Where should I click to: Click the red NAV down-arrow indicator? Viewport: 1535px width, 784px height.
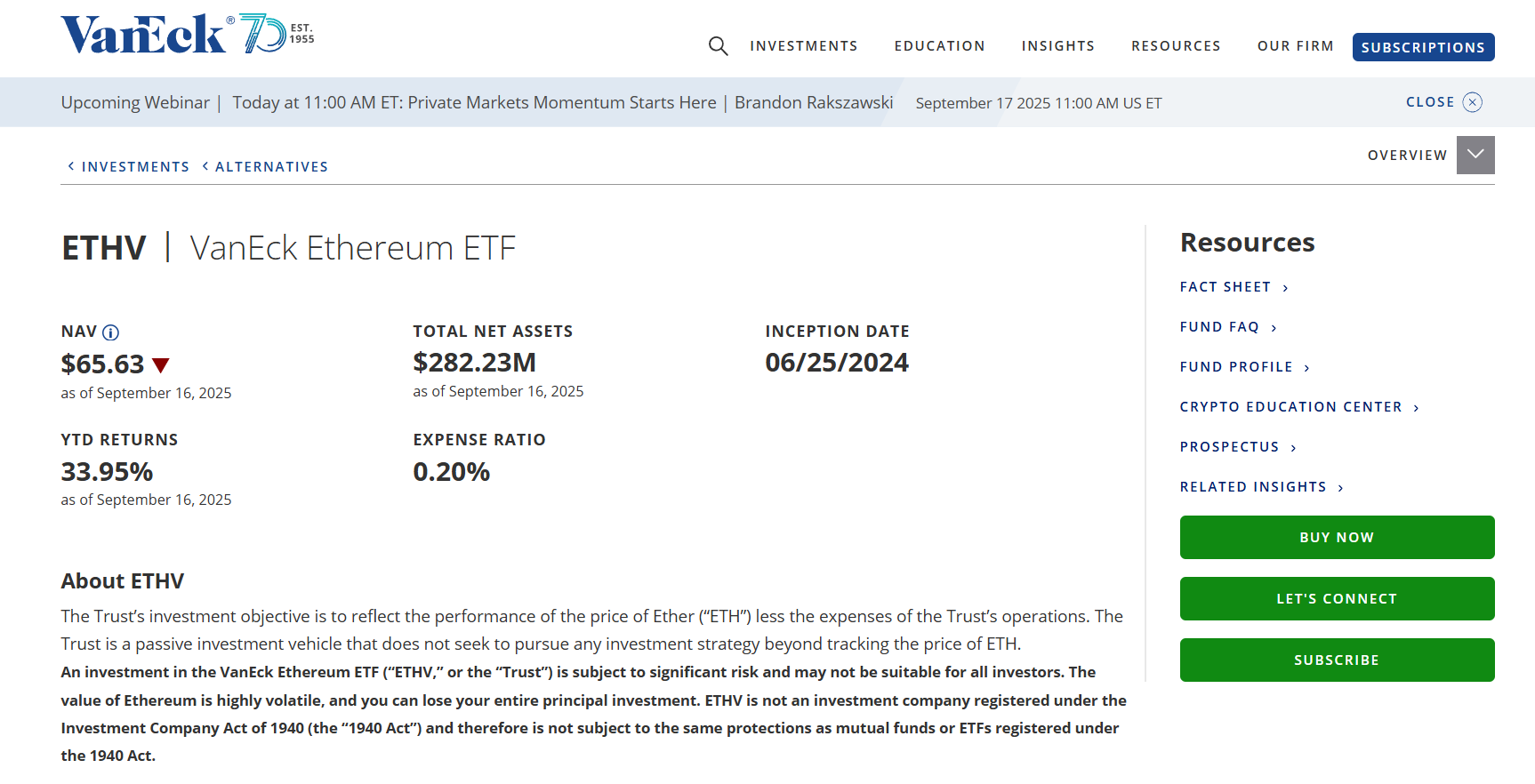click(161, 364)
